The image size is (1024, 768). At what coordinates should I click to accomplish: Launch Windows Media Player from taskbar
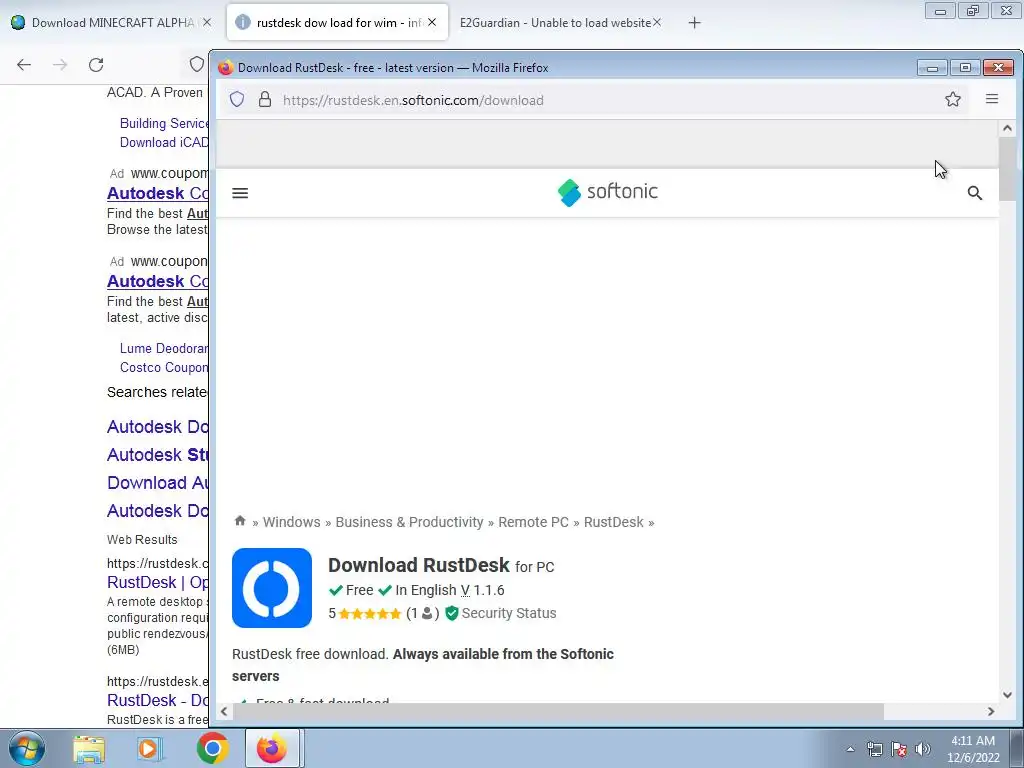(149, 748)
